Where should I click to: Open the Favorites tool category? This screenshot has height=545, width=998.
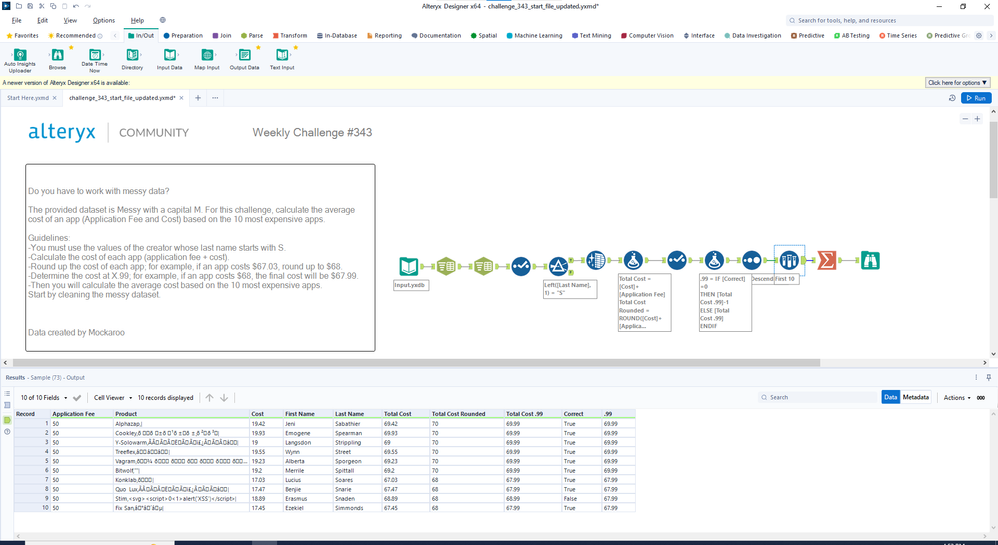[22, 36]
